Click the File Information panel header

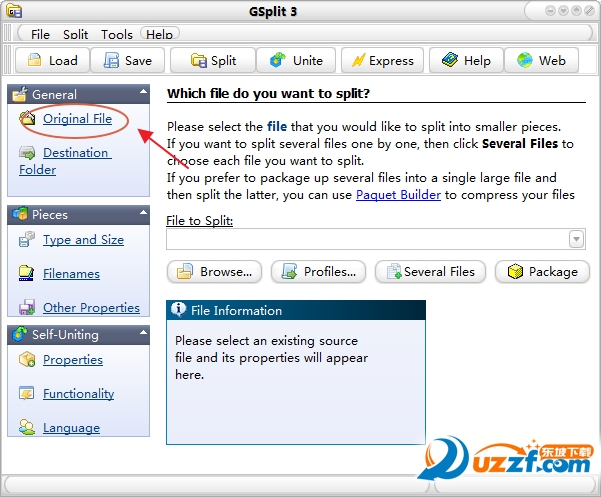coord(296,310)
